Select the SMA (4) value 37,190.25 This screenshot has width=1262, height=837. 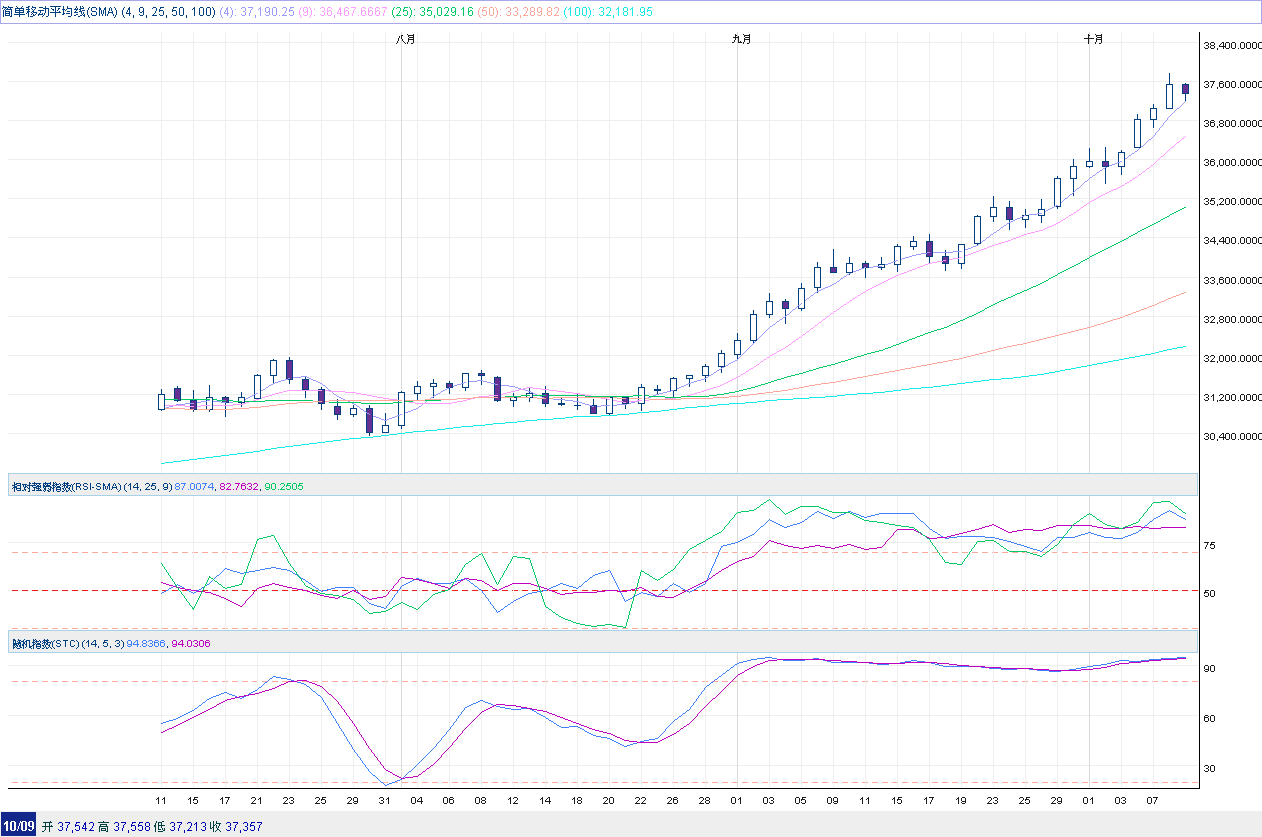coord(264,11)
